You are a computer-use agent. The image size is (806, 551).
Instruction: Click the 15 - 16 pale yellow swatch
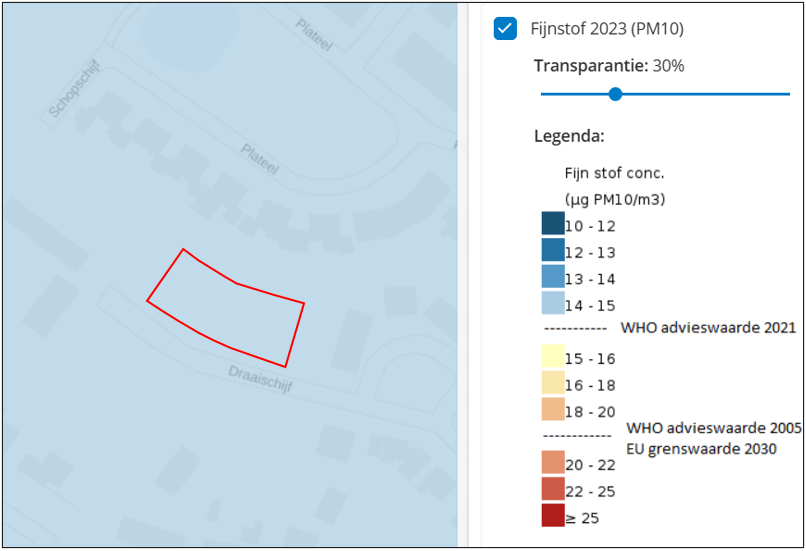click(x=553, y=356)
